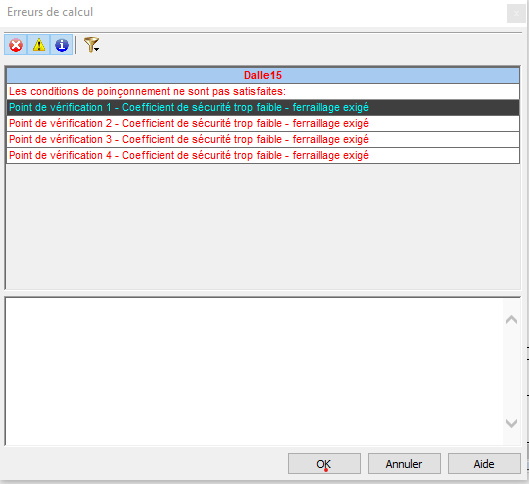The image size is (529, 484).
Task: Toggle the blue information messages filter
Action: [x=61, y=45]
